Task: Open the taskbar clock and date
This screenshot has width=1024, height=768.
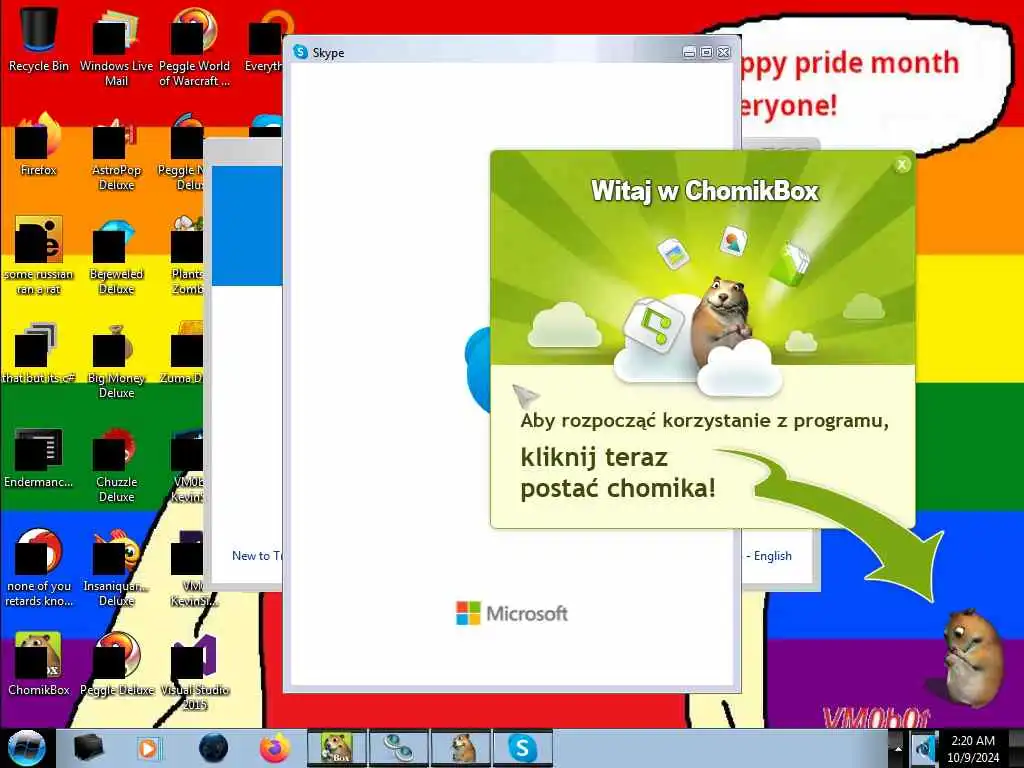Action: pos(973,748)
